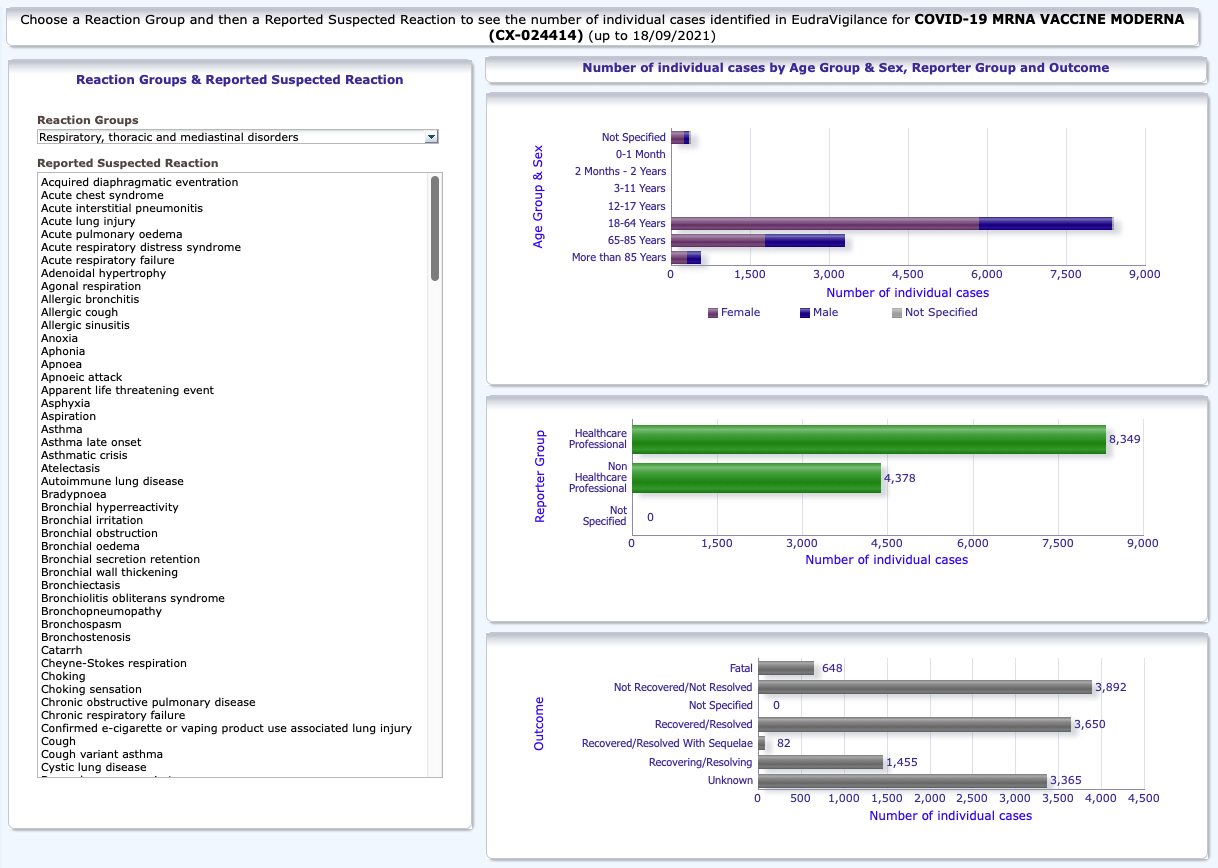Pick 'Acute pulmonary oedema' in the list

click(x=112, y=234)
